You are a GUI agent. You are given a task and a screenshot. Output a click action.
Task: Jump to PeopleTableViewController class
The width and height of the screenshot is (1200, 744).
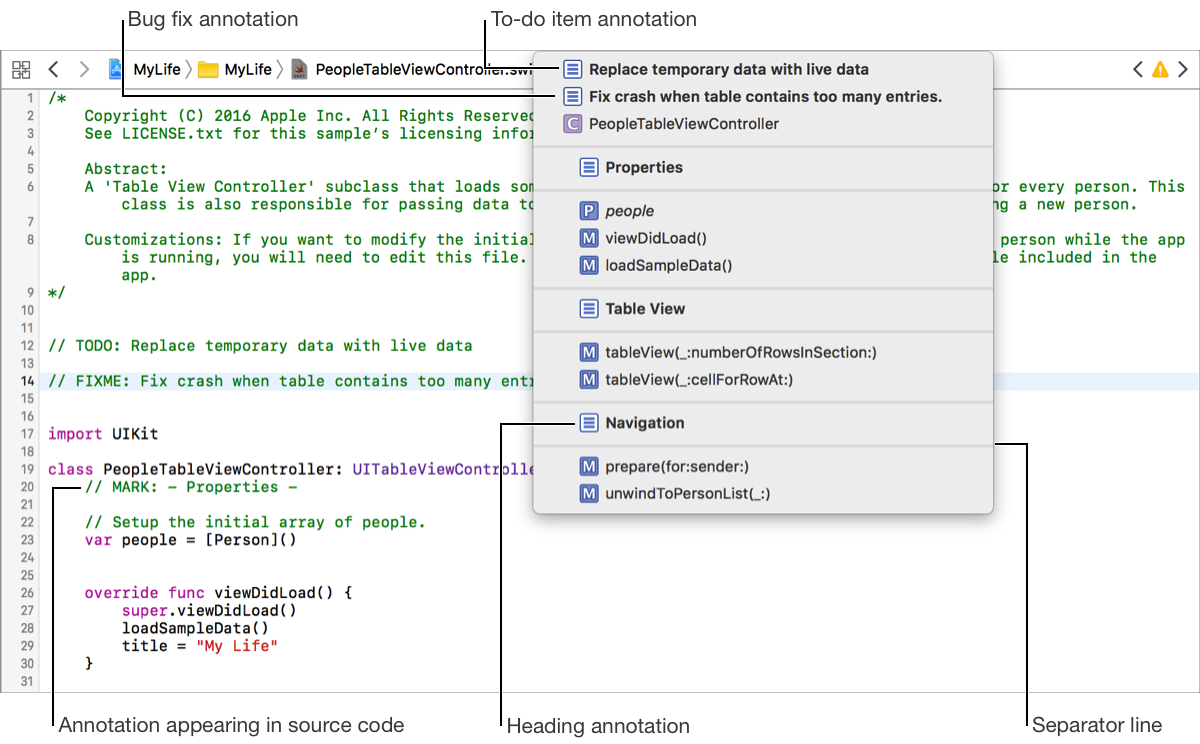pos(683,124)
